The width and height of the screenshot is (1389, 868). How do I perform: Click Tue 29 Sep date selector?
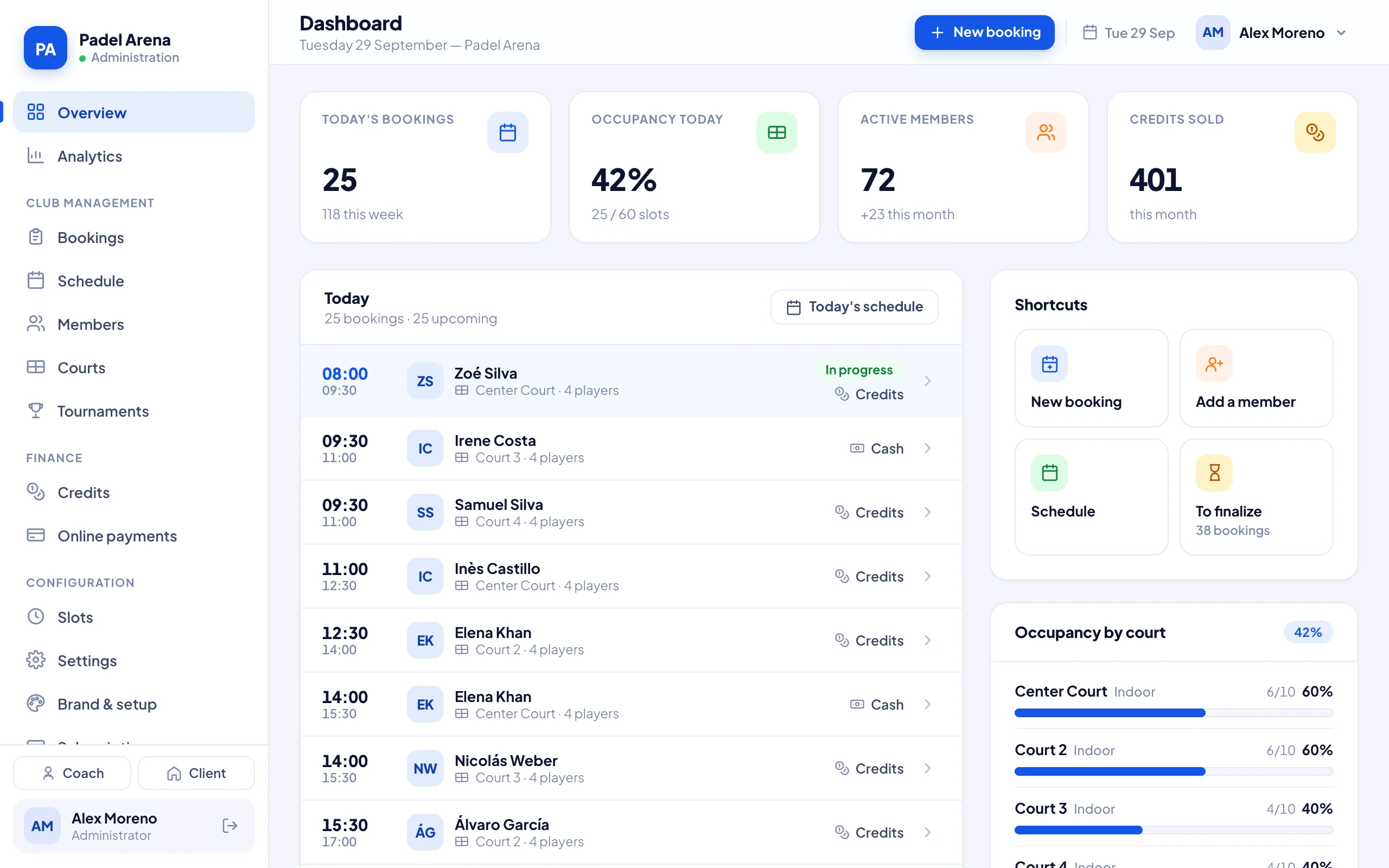[x=1129, y=33]
